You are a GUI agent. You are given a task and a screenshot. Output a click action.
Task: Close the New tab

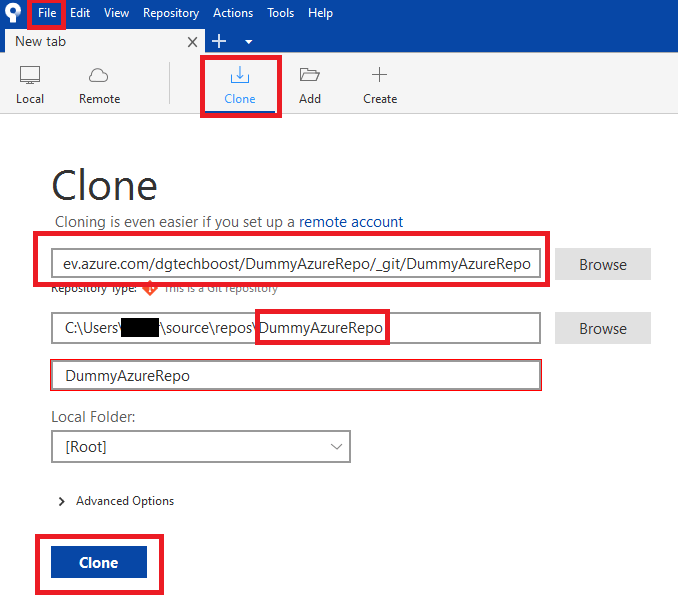(193, 42)
